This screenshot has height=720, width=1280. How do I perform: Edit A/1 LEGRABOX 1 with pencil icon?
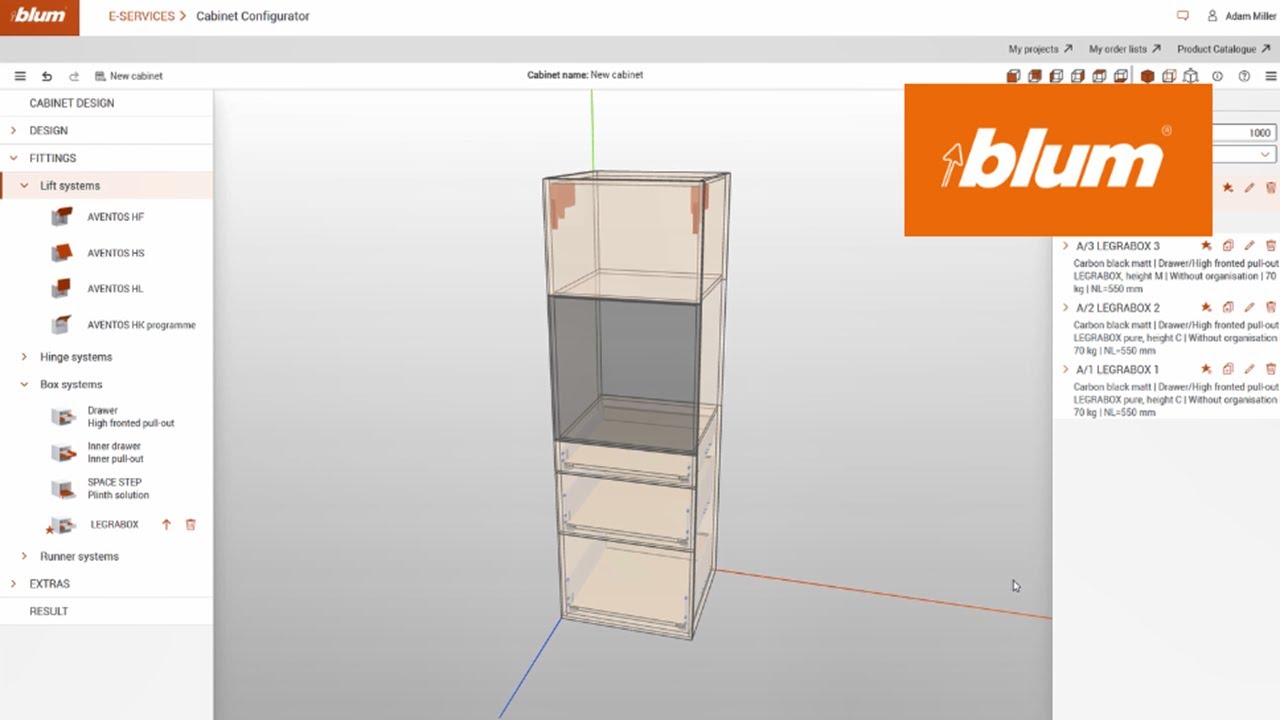pos(1249,370)
